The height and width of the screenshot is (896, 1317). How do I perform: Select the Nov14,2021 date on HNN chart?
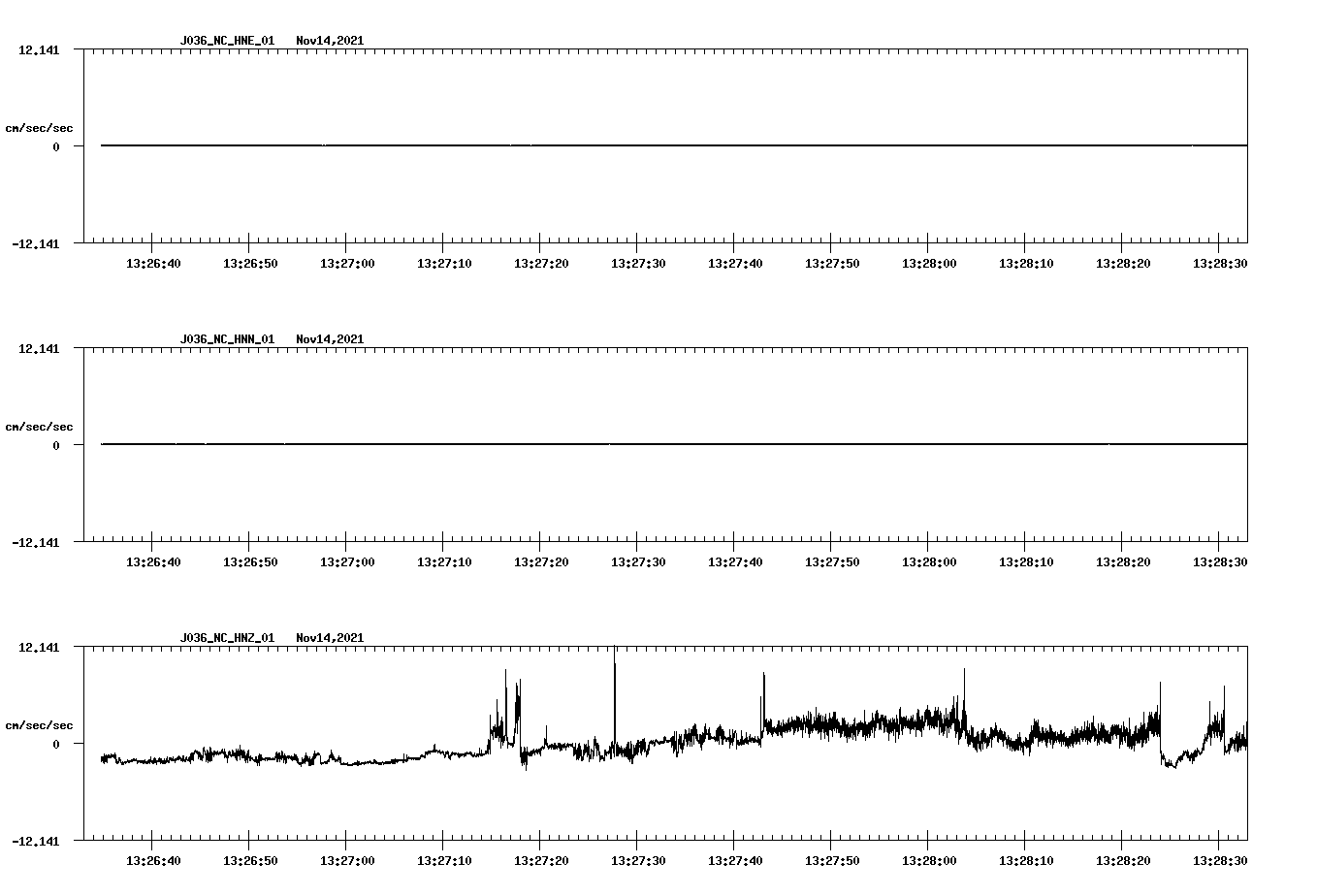pos(330,339)
